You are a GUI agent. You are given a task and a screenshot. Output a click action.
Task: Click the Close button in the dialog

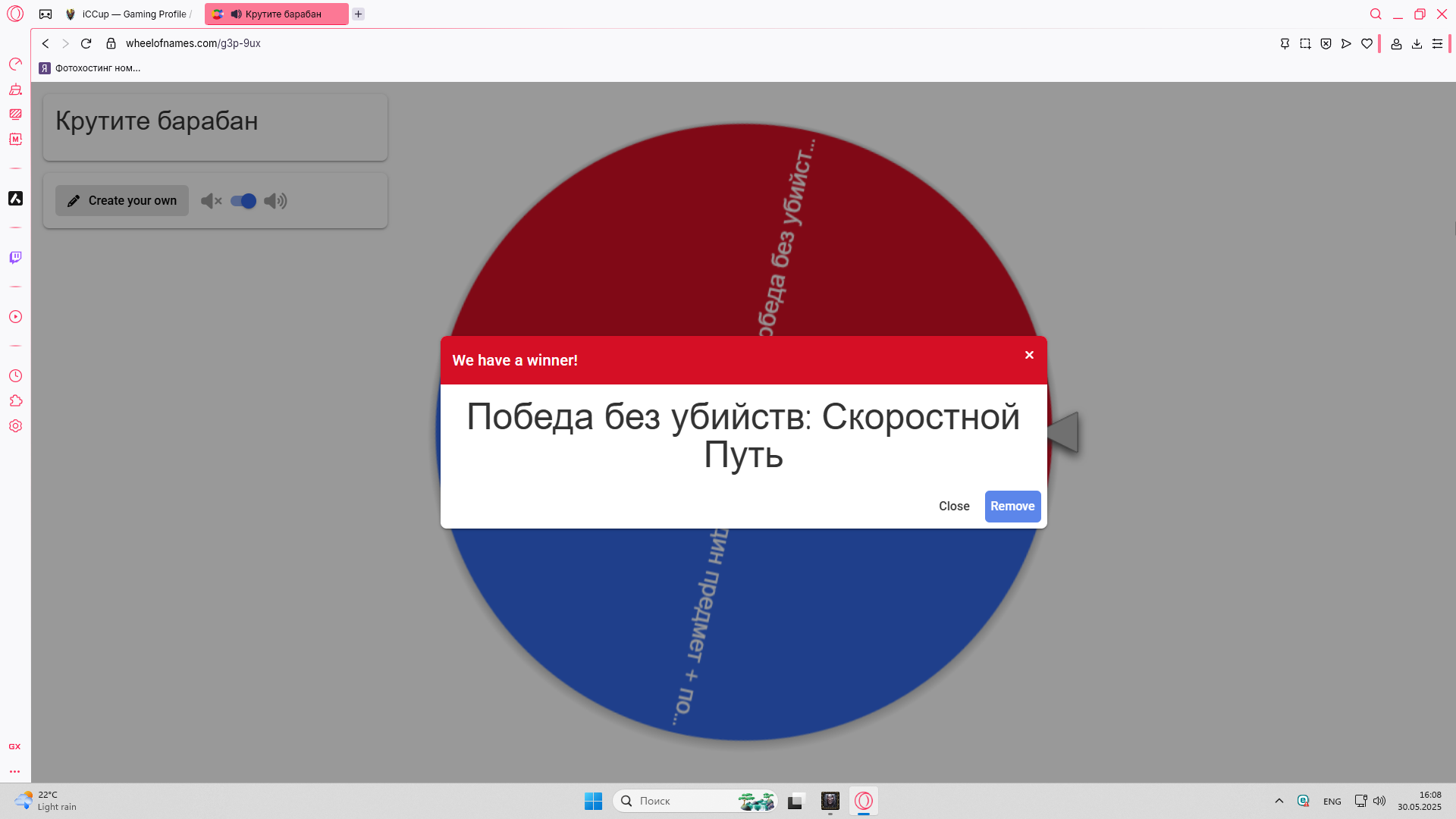click(954, 507)
